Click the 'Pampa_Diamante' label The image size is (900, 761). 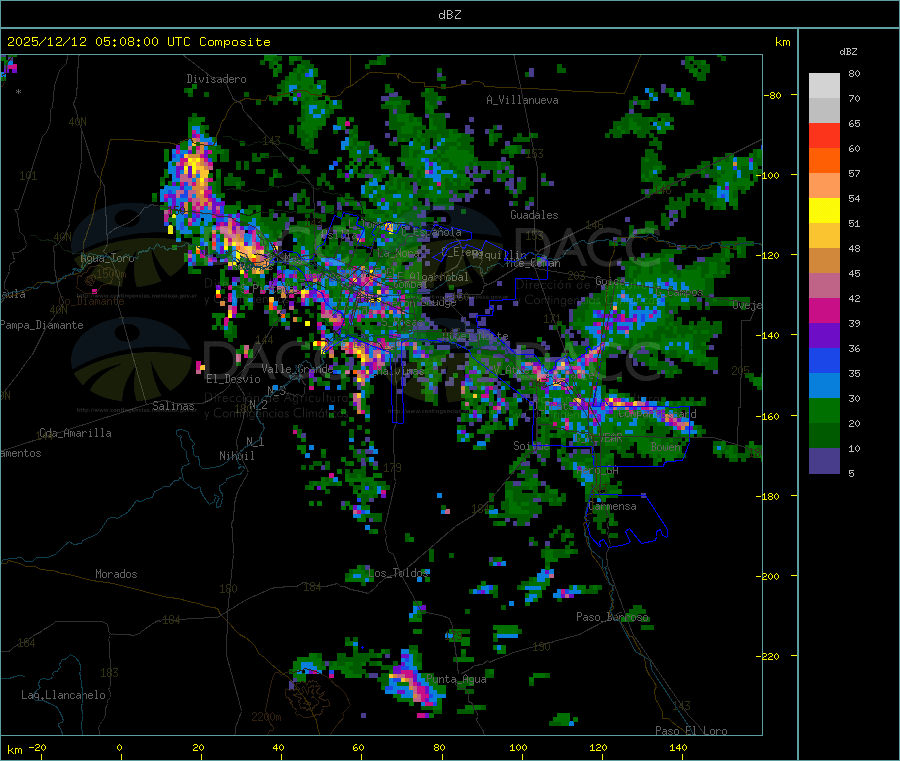42,325
